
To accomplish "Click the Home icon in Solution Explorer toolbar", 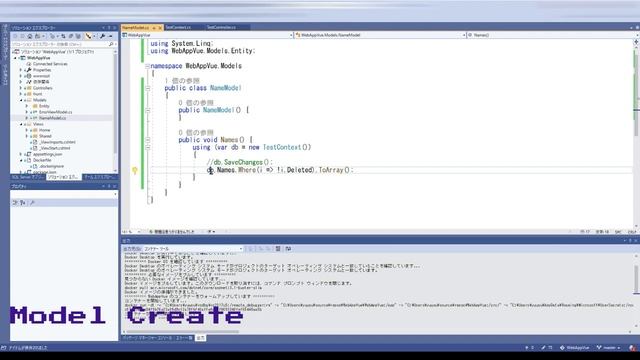I will pyautogui.click(x=30, y=36).
